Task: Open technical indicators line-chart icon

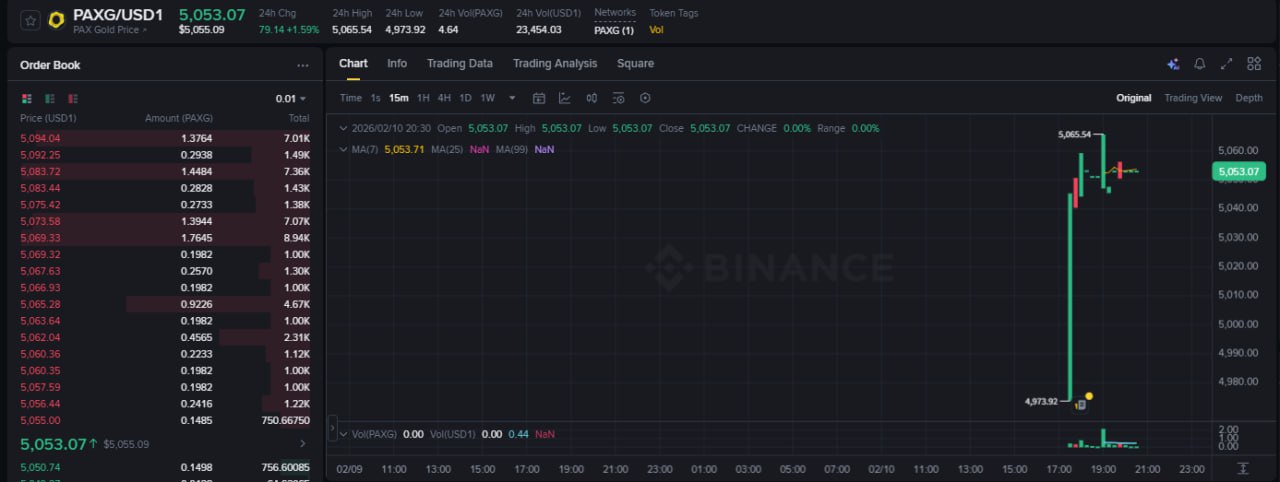Action: pyautogui.click(x=565, y=98)
